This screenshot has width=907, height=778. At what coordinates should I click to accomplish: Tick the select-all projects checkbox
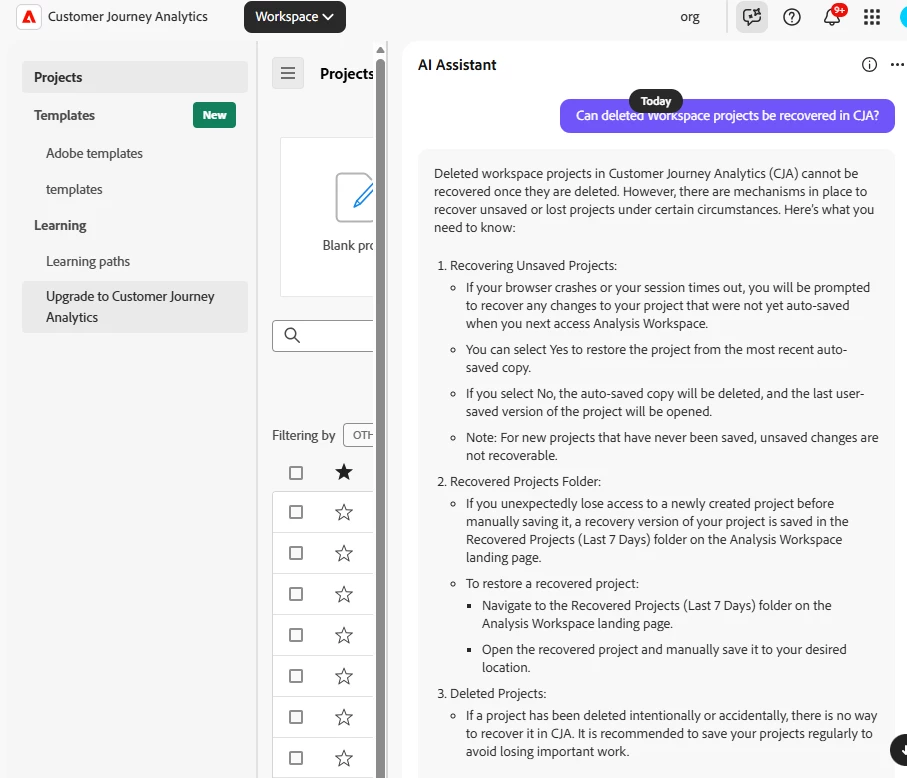[296, 473]
